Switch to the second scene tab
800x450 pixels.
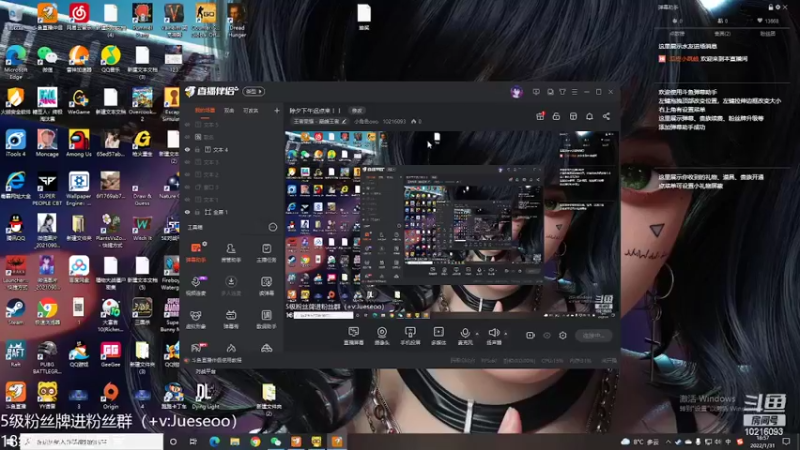(229, 111)
